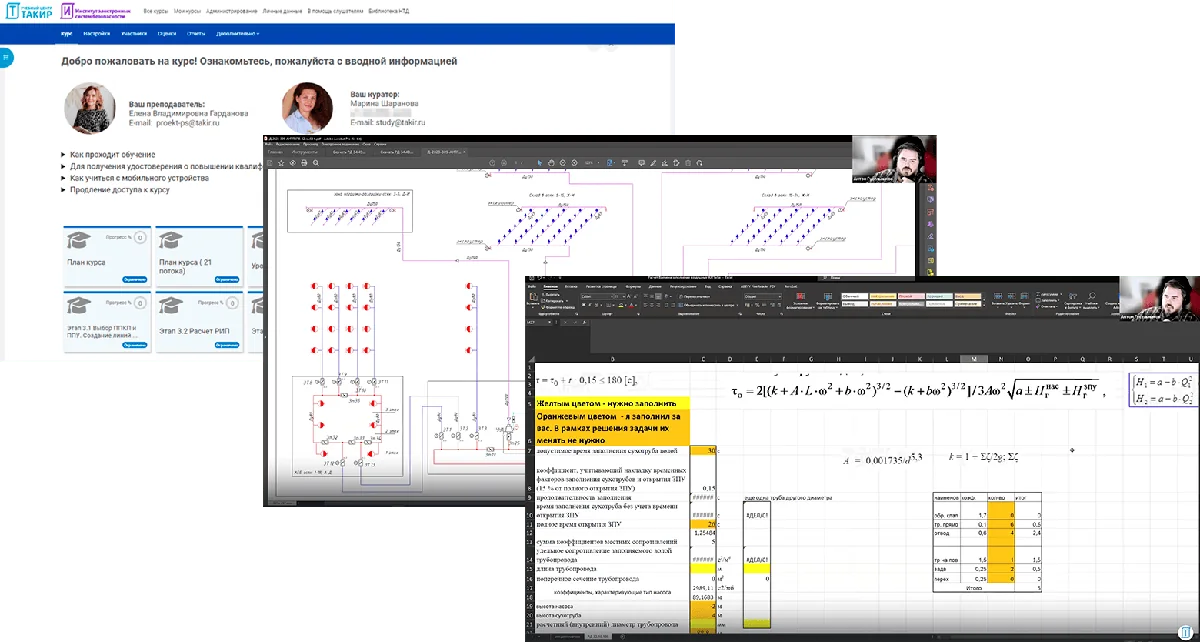Click the ТАКИР logo in the site header
This screenshot has height=642, width=1200.
(x=29, y=11)
